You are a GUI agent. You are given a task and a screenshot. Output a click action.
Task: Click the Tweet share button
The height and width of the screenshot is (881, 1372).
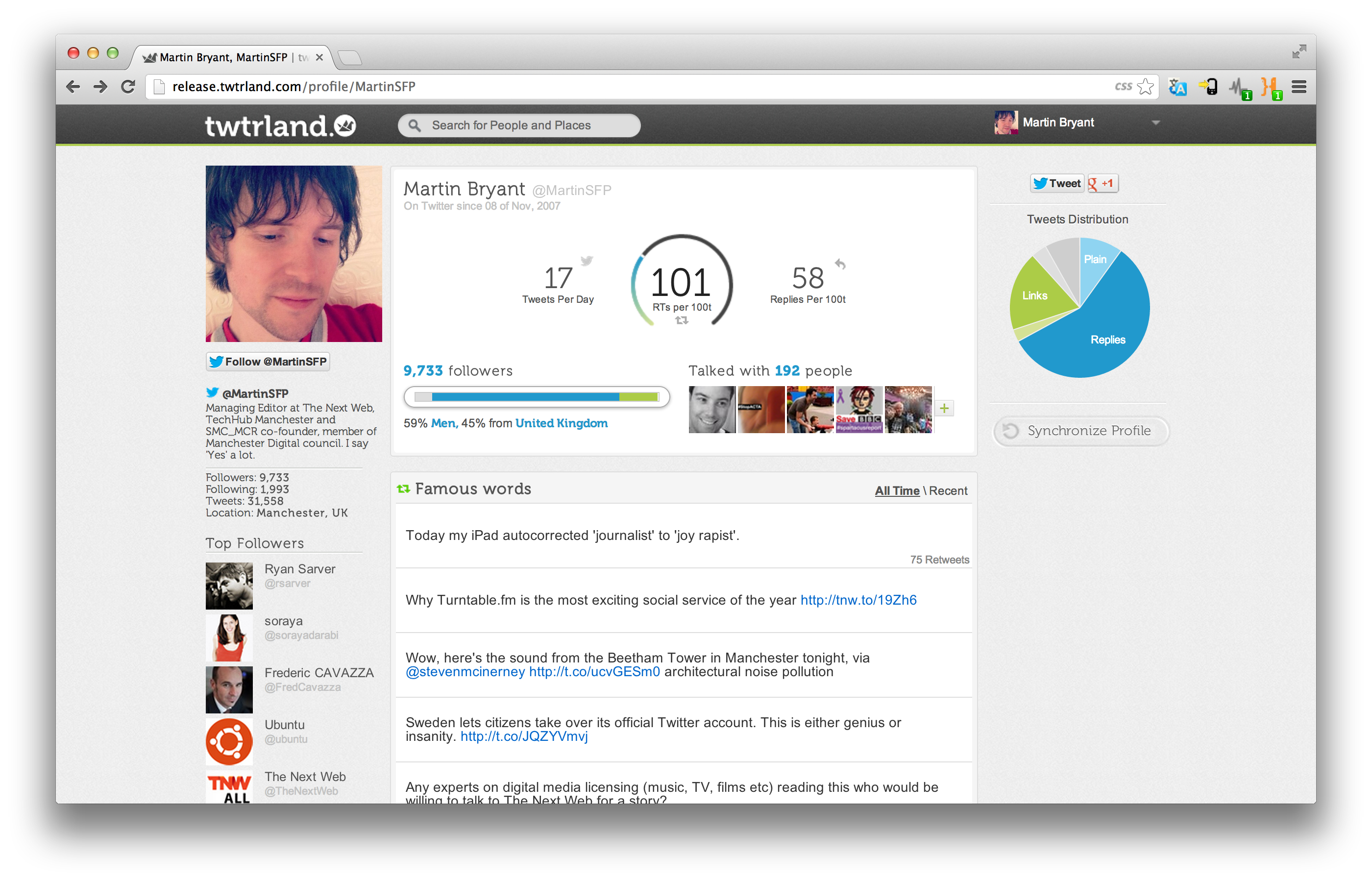coord(1057,183)
